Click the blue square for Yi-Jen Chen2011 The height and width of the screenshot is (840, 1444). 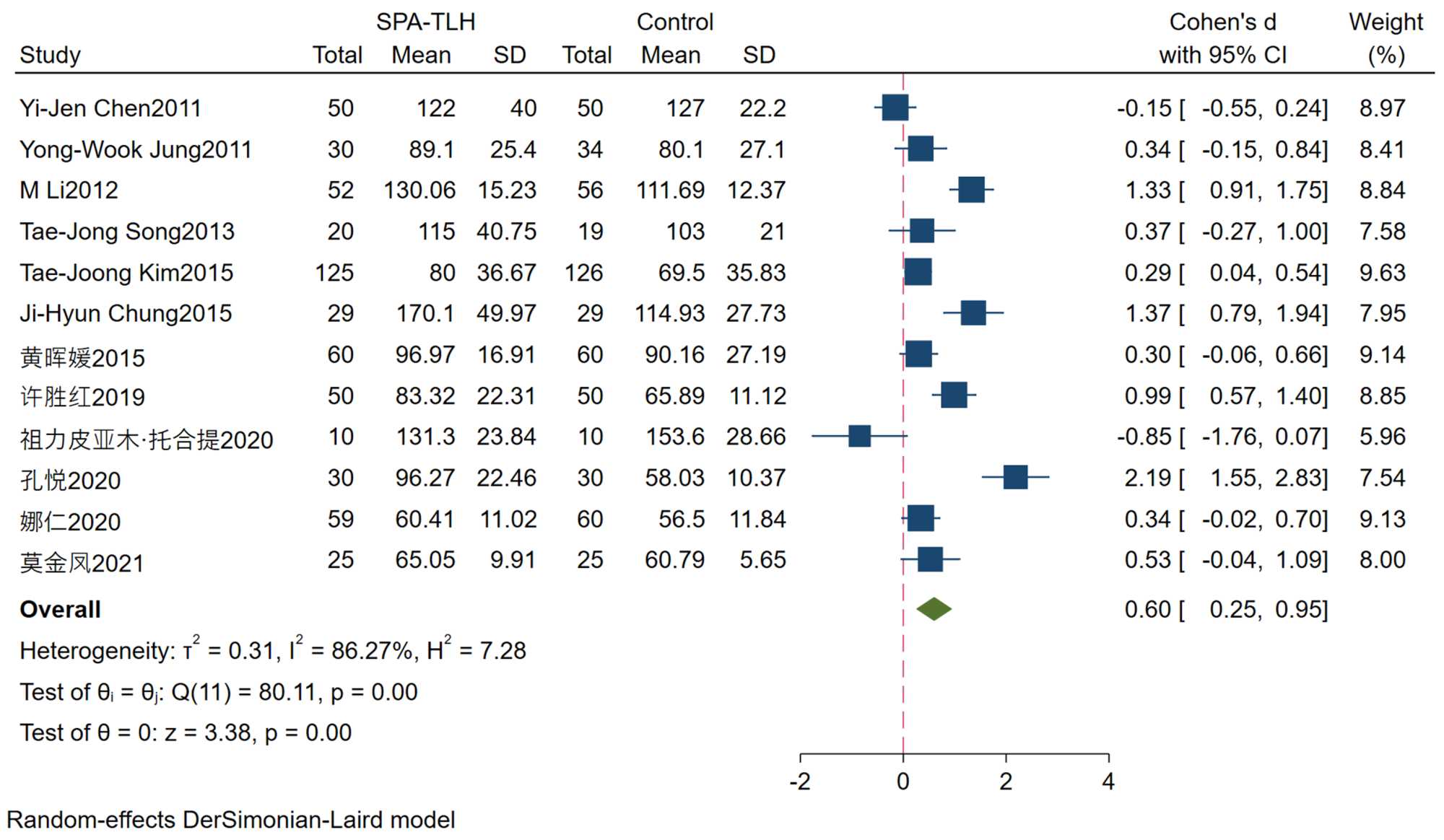tap(895, 108)
